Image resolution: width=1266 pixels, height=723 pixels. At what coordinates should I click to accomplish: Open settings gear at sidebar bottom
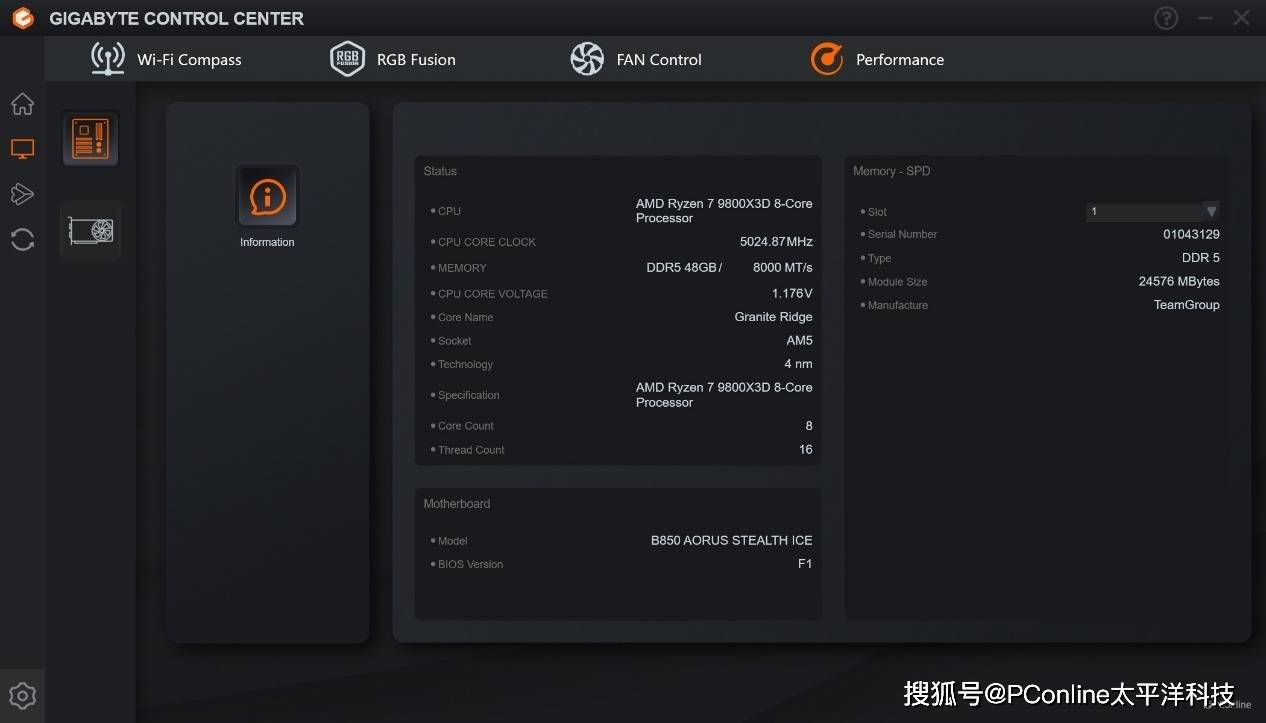22,695
